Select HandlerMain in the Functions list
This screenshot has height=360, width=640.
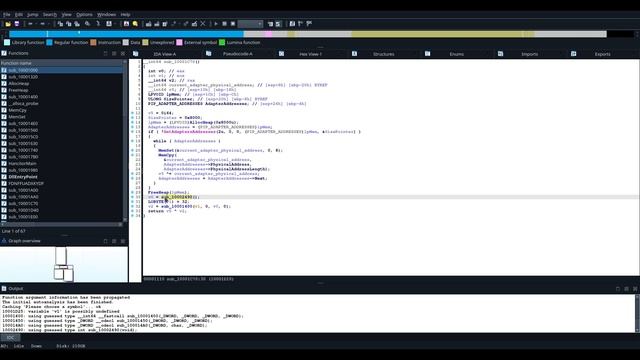(x=22, y=163)
